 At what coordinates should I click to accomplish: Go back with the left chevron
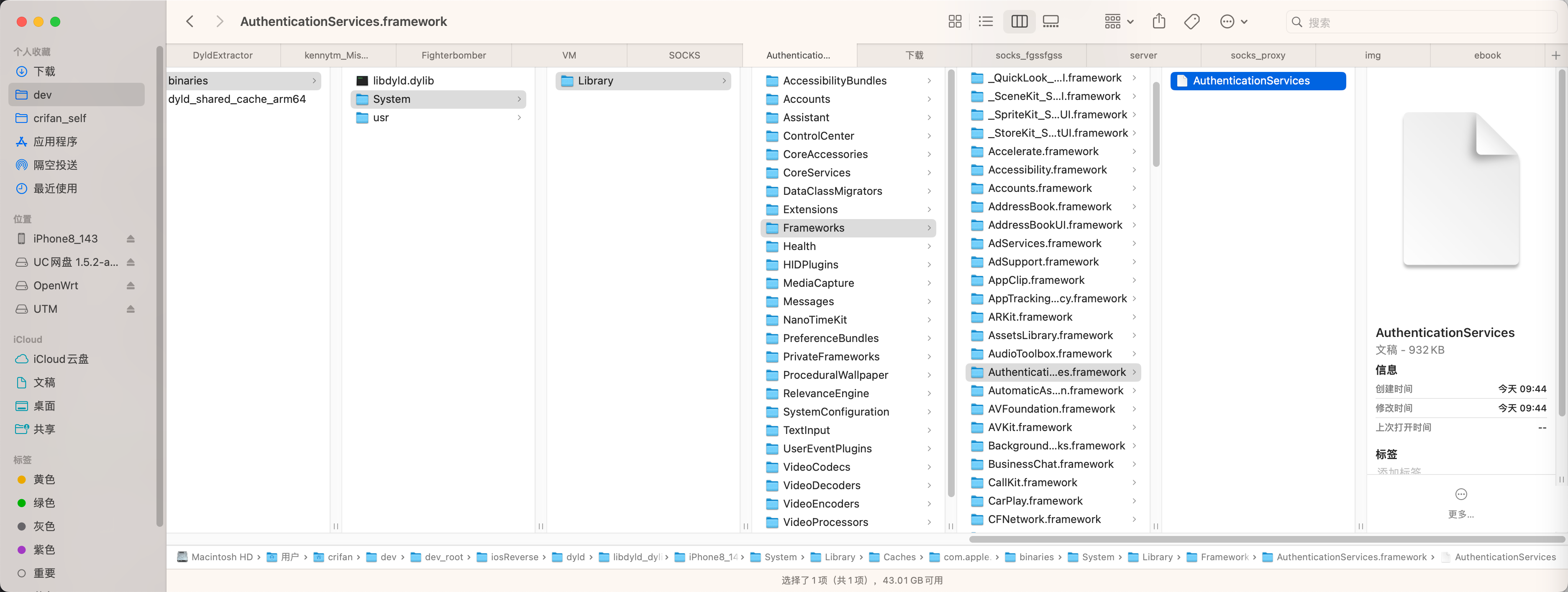pyautogui.click(x=190, y=22)
